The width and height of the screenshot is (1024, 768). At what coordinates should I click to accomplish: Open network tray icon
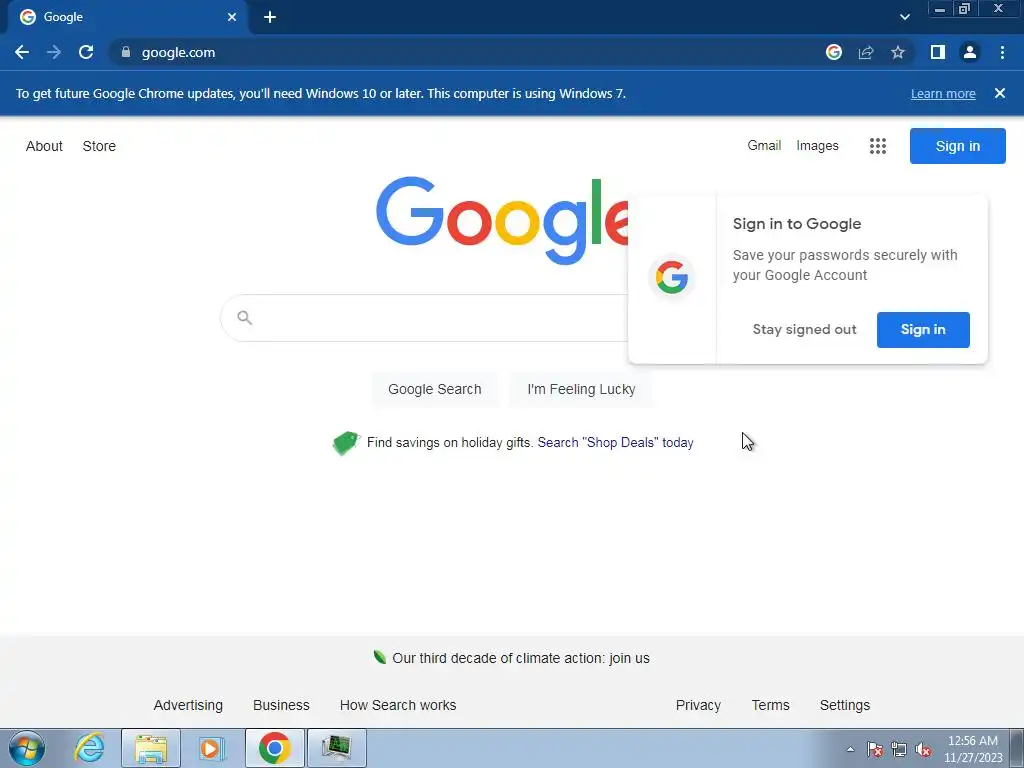coord(899,749)
